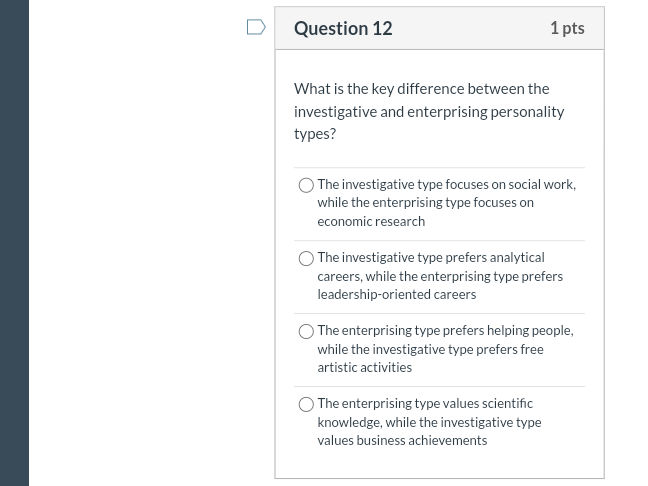Image resolution: width=648 pixels, height=486 pixels.
Task: Click the words "values business achievements" in the last answer
Action: [402, 440]
